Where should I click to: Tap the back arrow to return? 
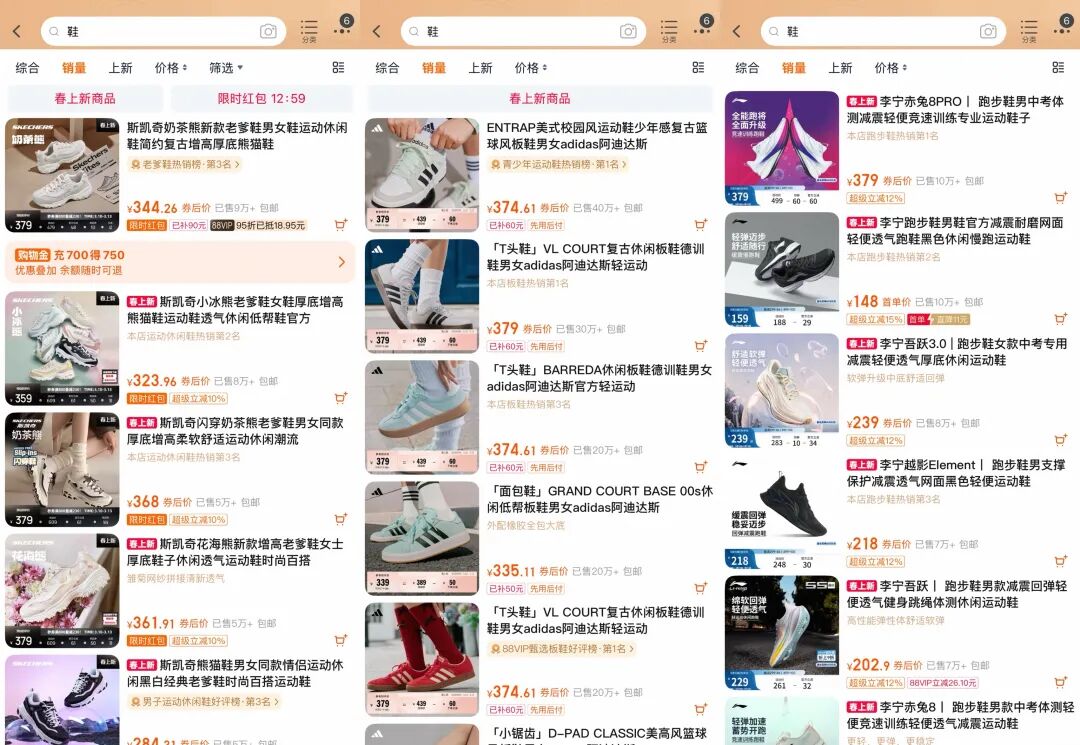click(x=16, y=31)
